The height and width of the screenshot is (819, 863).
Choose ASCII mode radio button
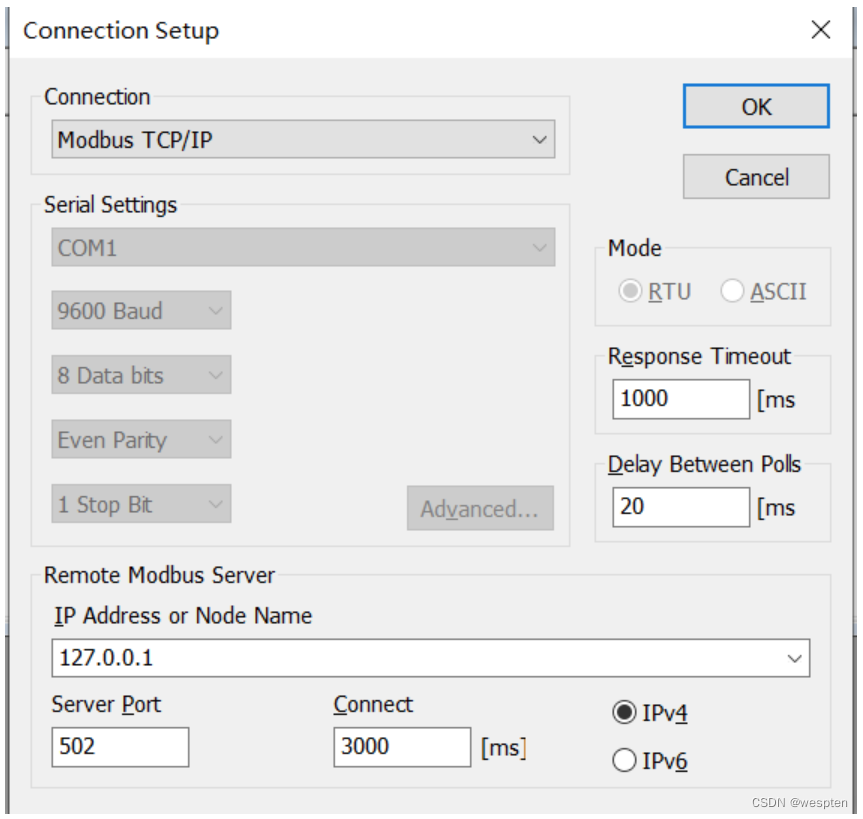[x=733, y=292]
